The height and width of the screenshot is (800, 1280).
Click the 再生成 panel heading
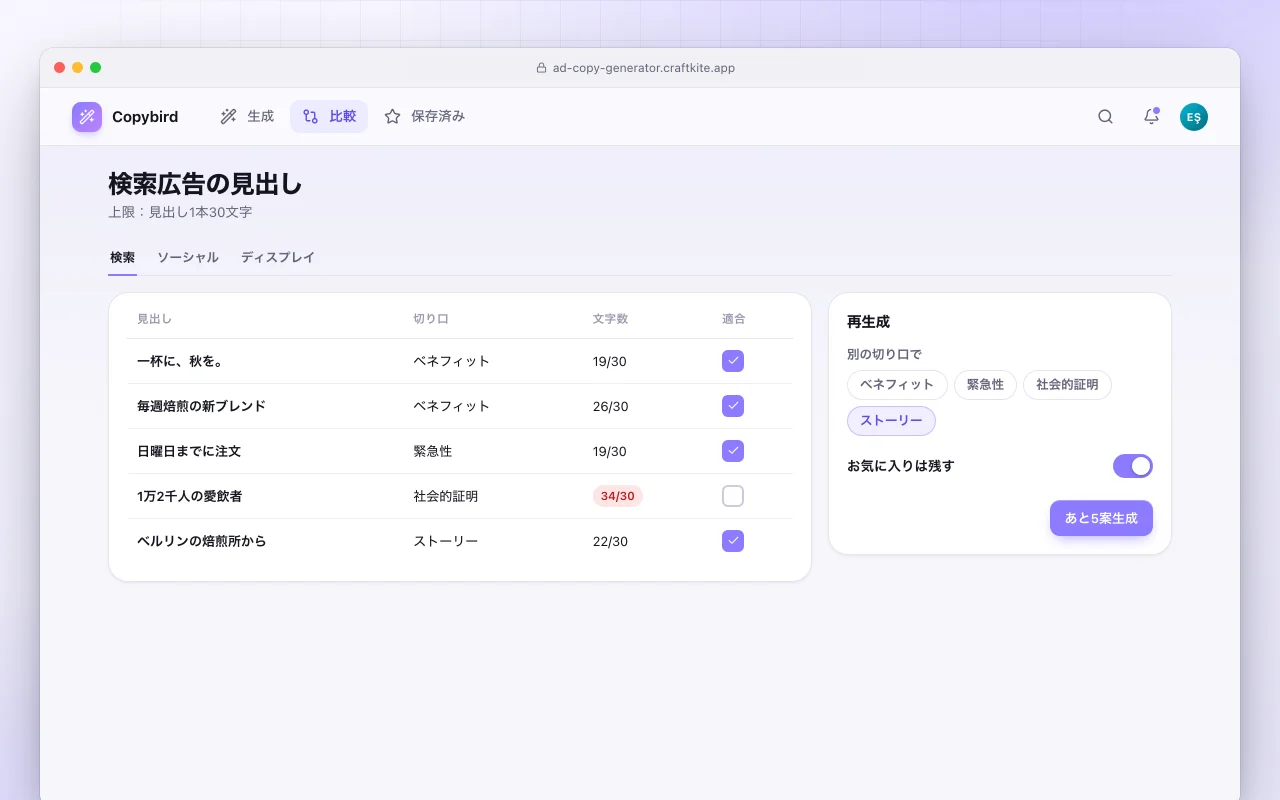pyautogui.click(x=868, y=322)
